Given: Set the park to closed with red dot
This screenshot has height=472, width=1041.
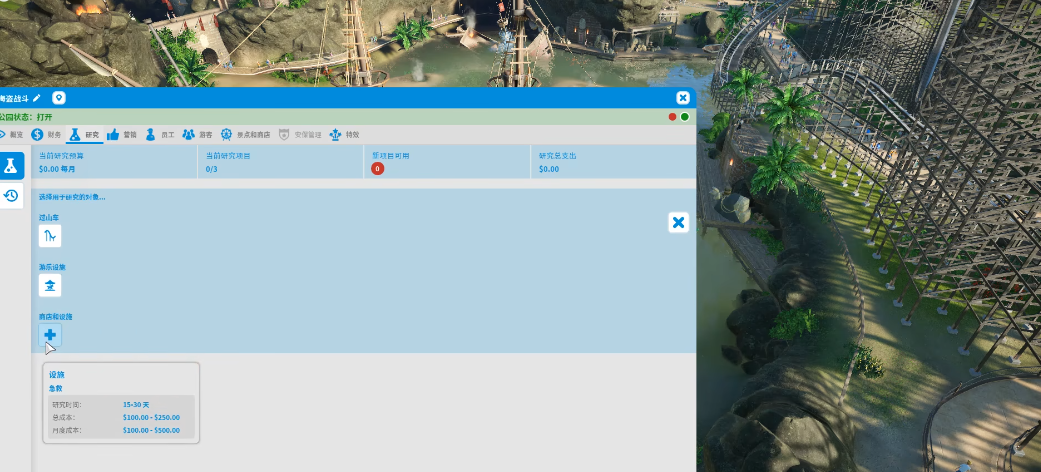Looking at the screenshot, I should click(673, 117).
